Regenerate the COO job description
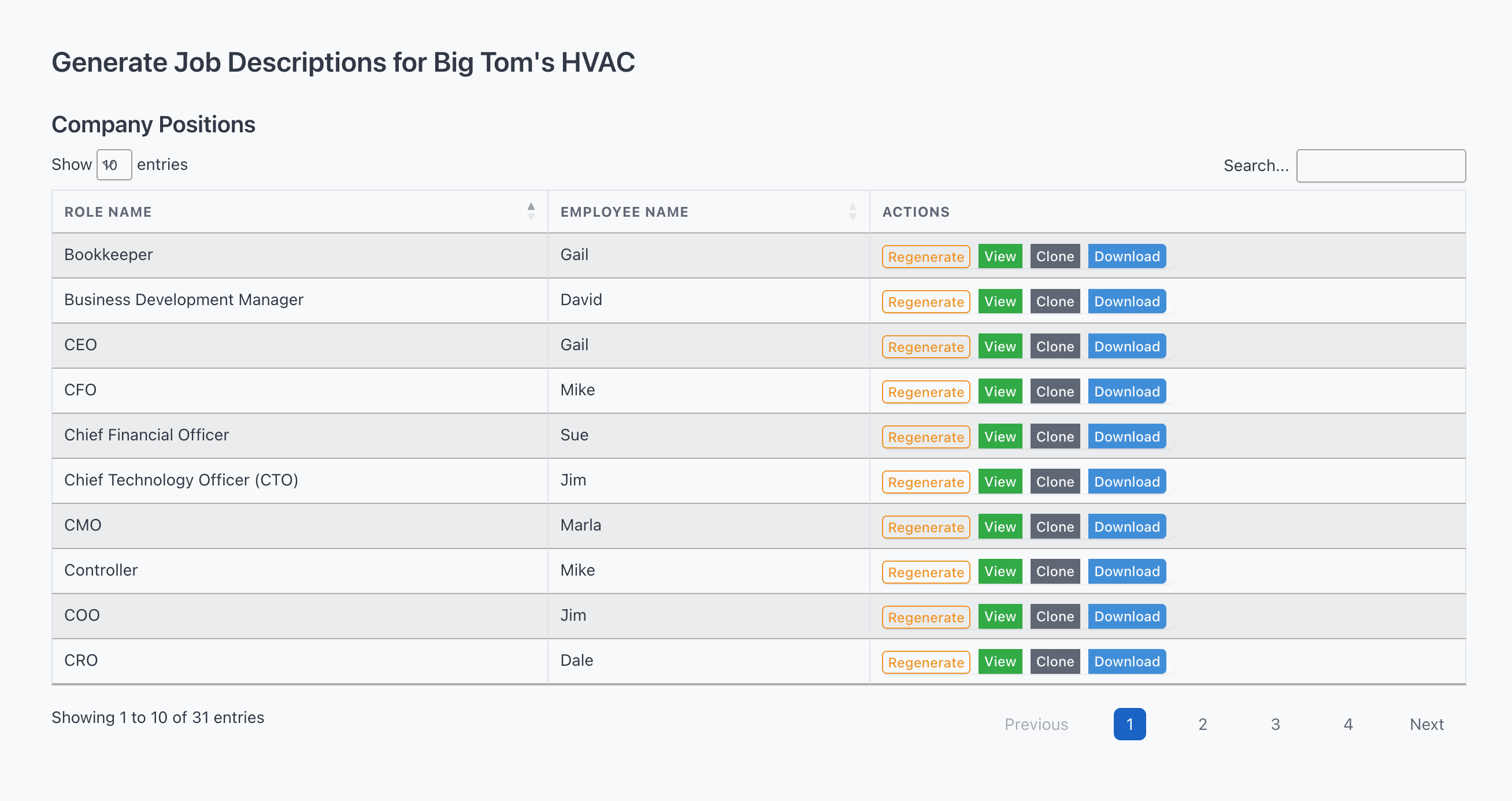 pyautogui.click(x=925, y=617)
